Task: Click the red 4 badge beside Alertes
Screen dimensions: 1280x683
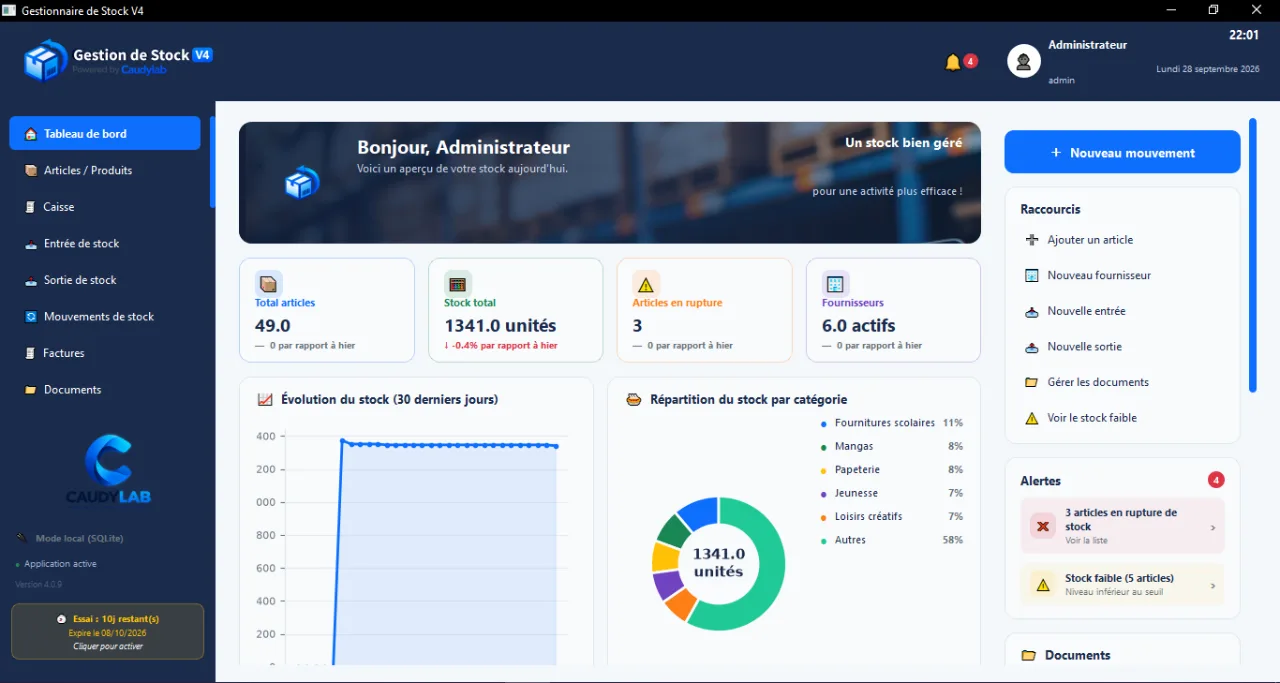Action: pyautogui.click(x=1216, y=480)
